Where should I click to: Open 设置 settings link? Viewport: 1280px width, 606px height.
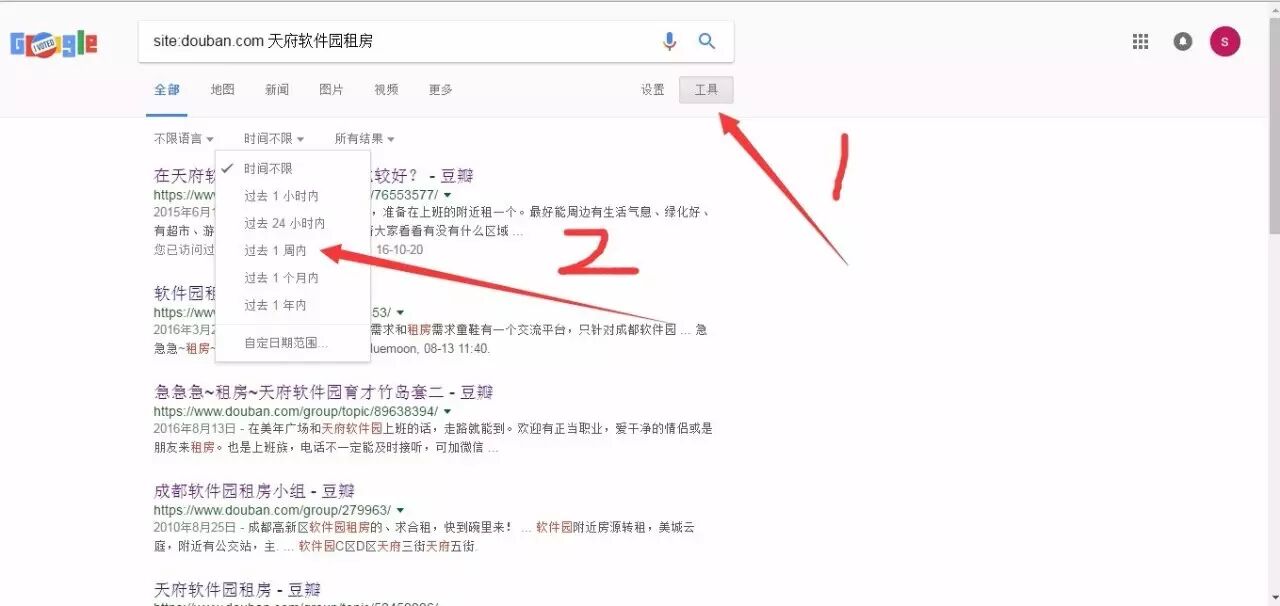[x=653, y=89]
